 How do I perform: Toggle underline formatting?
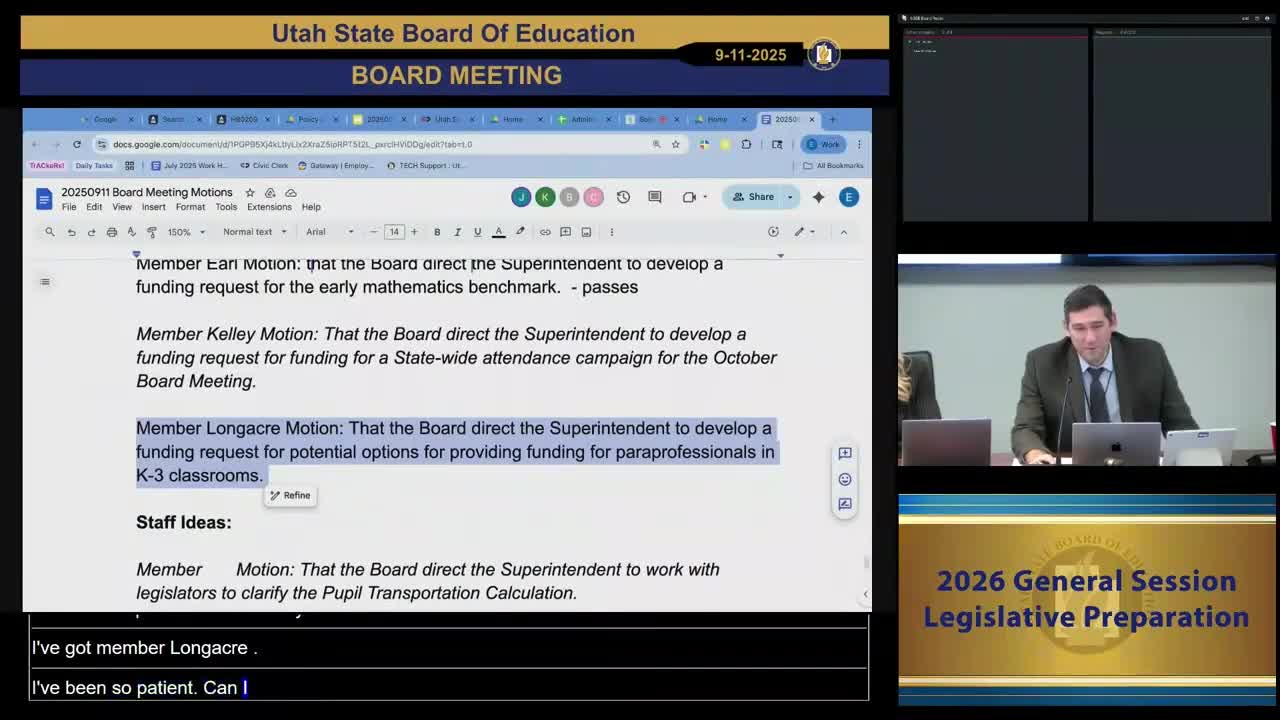(477, 231)
